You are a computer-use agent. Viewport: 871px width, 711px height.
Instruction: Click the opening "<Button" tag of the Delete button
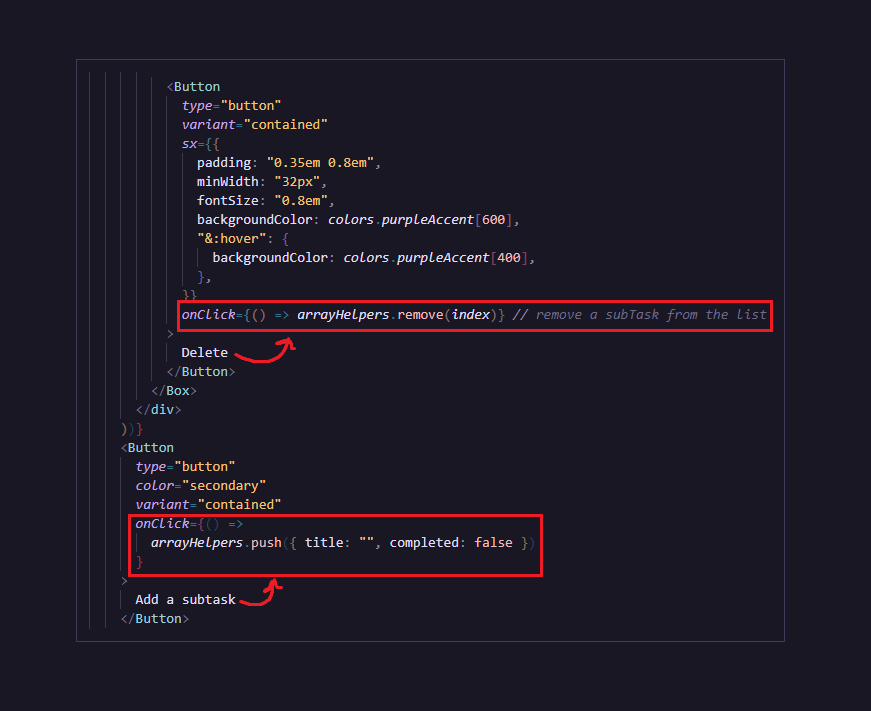click(x=193, y=87)
